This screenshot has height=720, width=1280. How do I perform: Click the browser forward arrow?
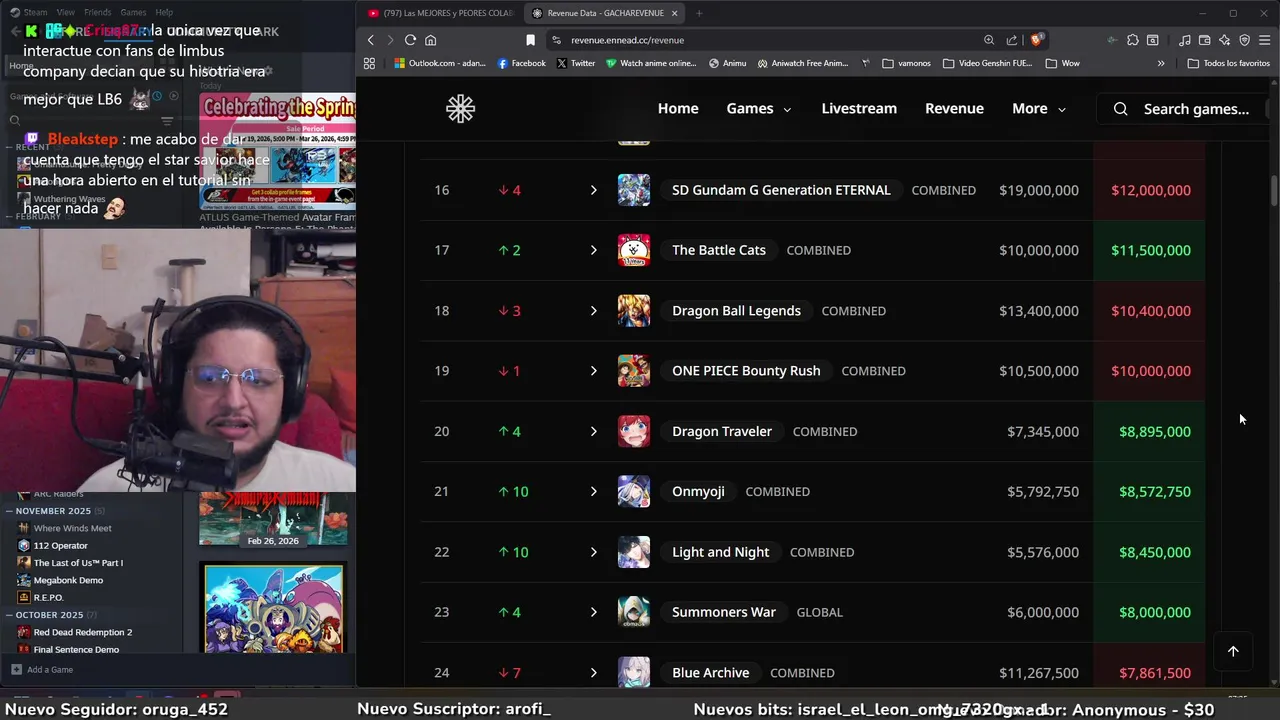(x=390, y=40)
